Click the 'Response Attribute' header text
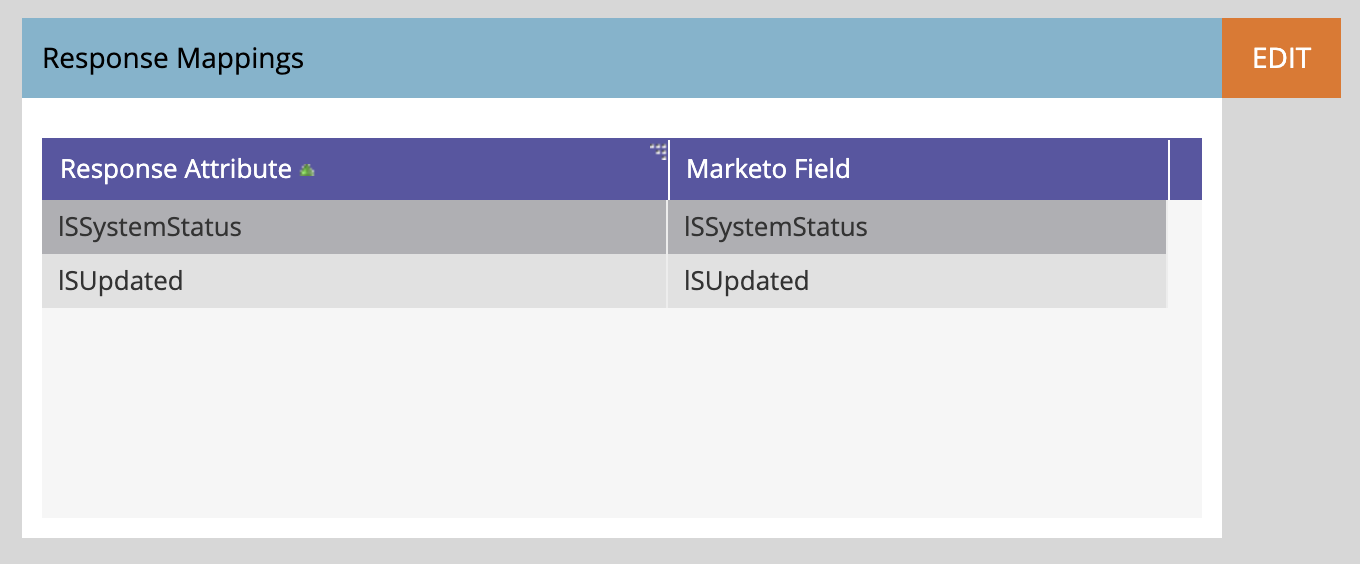The width and height of the screenshot is (1360, 564). click(x=176, y=169)
